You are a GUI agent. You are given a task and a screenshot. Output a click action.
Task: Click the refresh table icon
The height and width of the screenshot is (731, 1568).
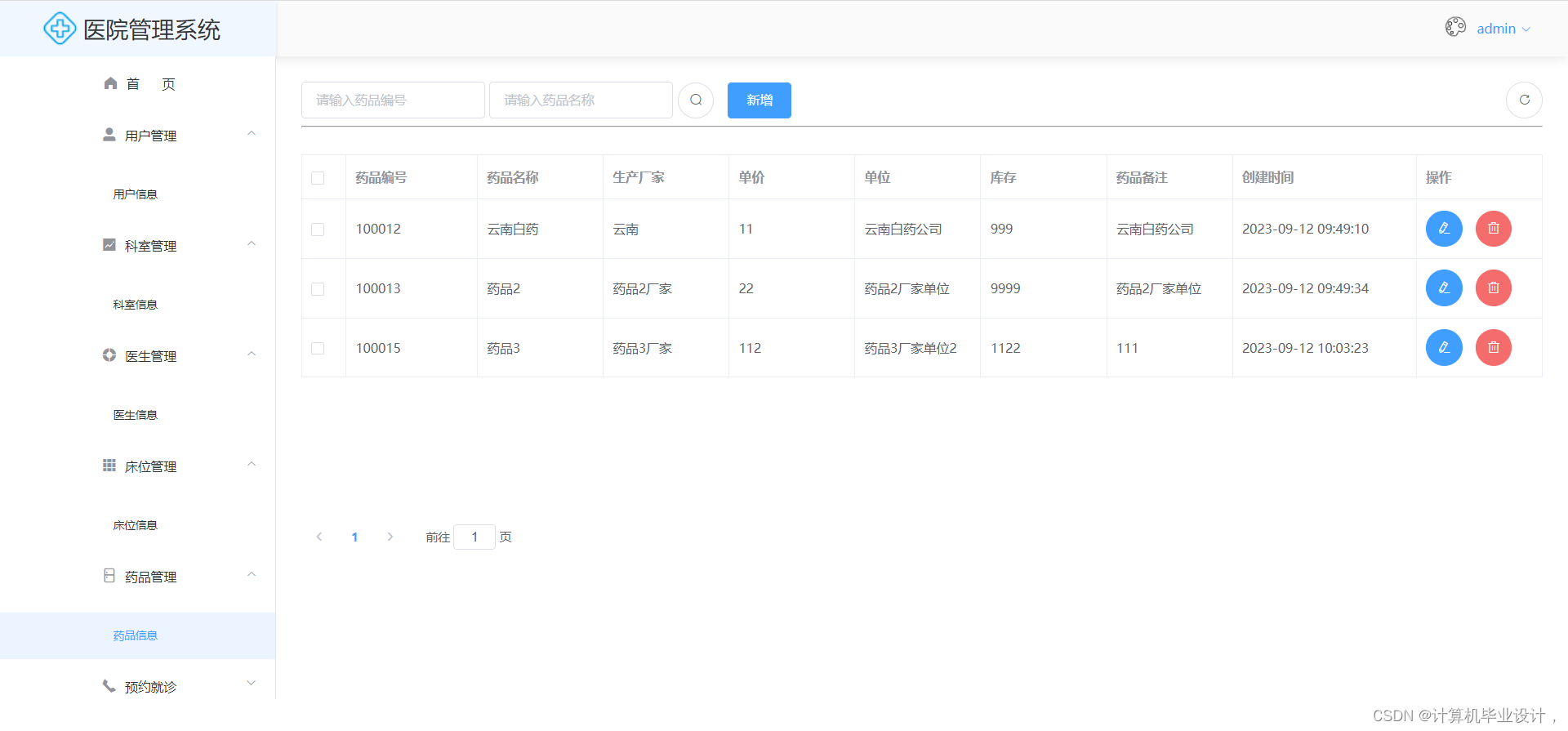pos(1524,100)
